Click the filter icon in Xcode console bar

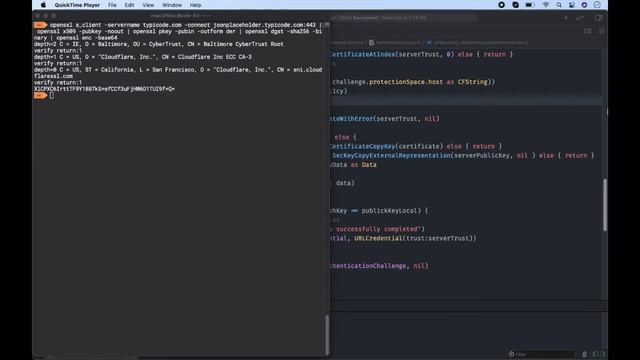[x=511, y=354]
